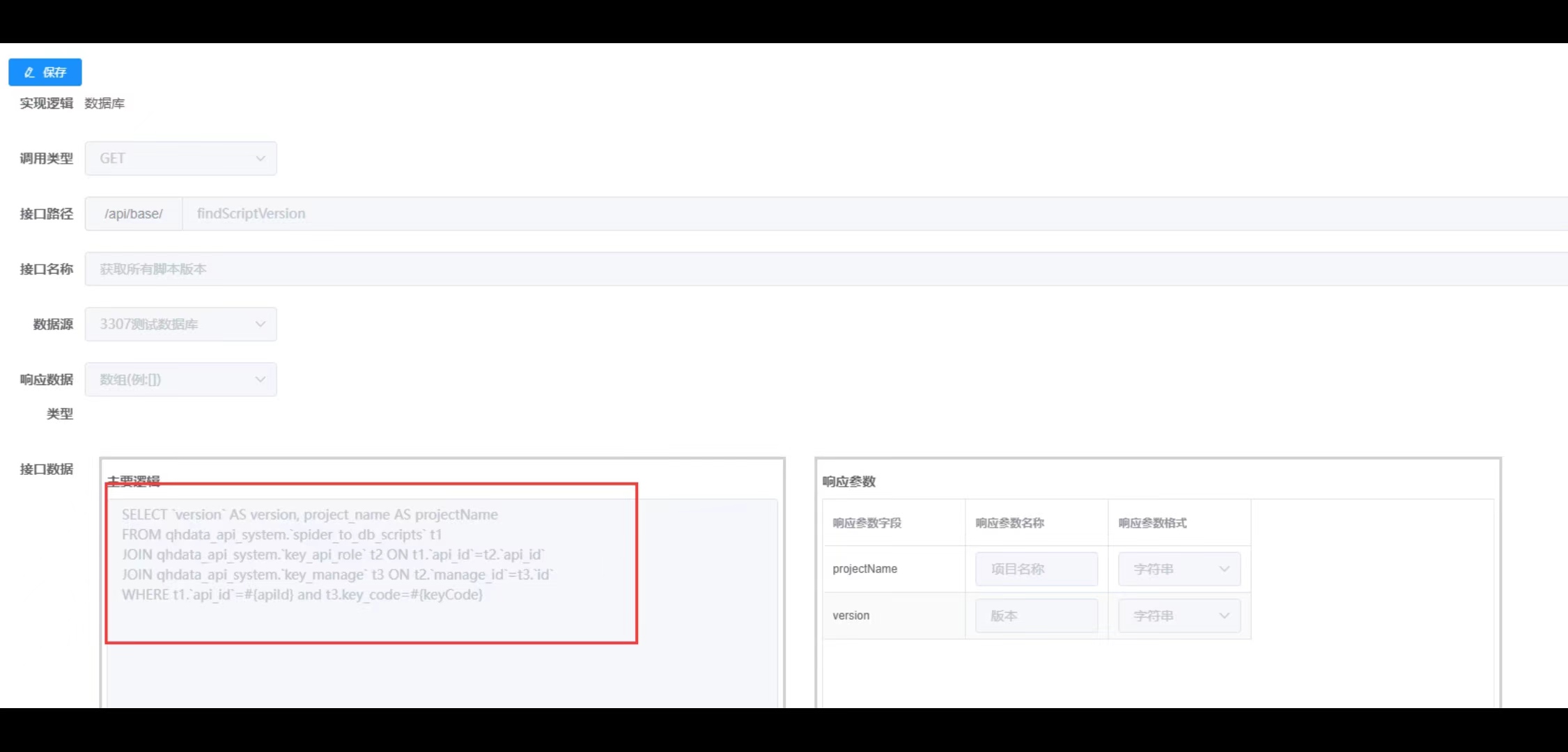Click the chevron arrow of GET dropdown
The width and height of the screenshot is (1568, 752).
point(261,159)
